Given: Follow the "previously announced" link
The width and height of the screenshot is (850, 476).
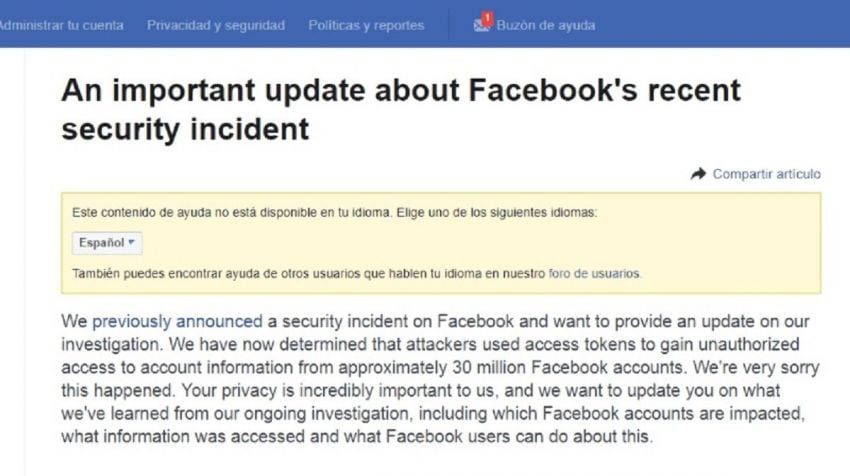Looking at the screenshot, I should click(177, 322).
